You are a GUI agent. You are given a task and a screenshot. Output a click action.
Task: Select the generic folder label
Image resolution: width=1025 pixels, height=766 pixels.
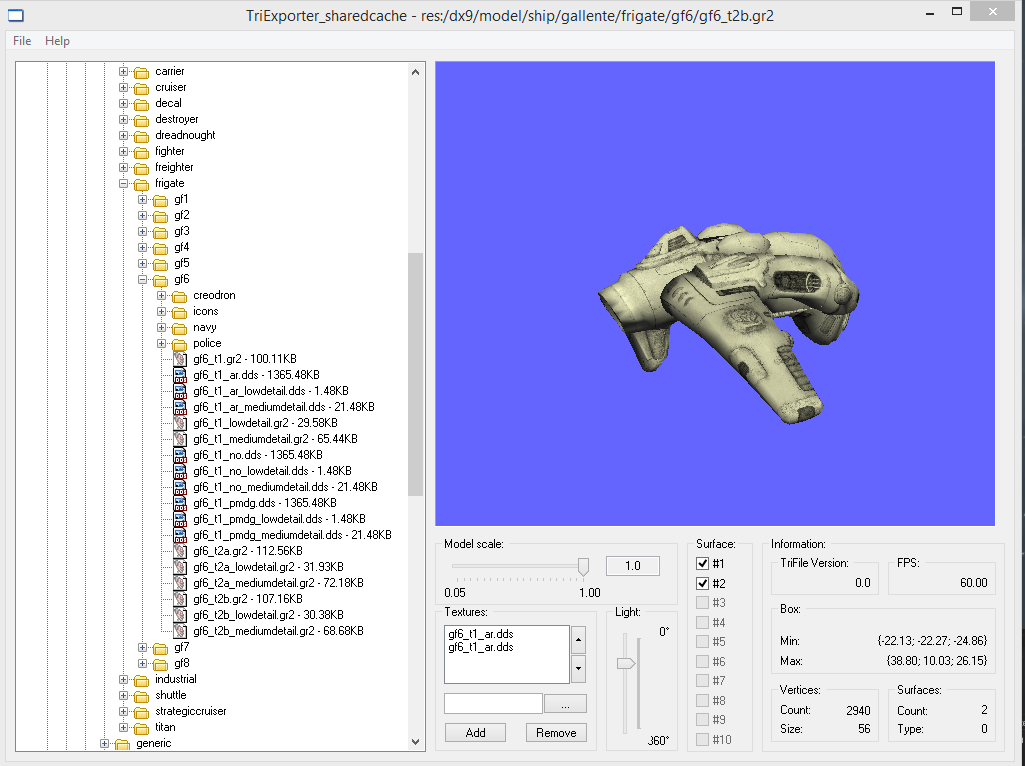tap(154, 743)
